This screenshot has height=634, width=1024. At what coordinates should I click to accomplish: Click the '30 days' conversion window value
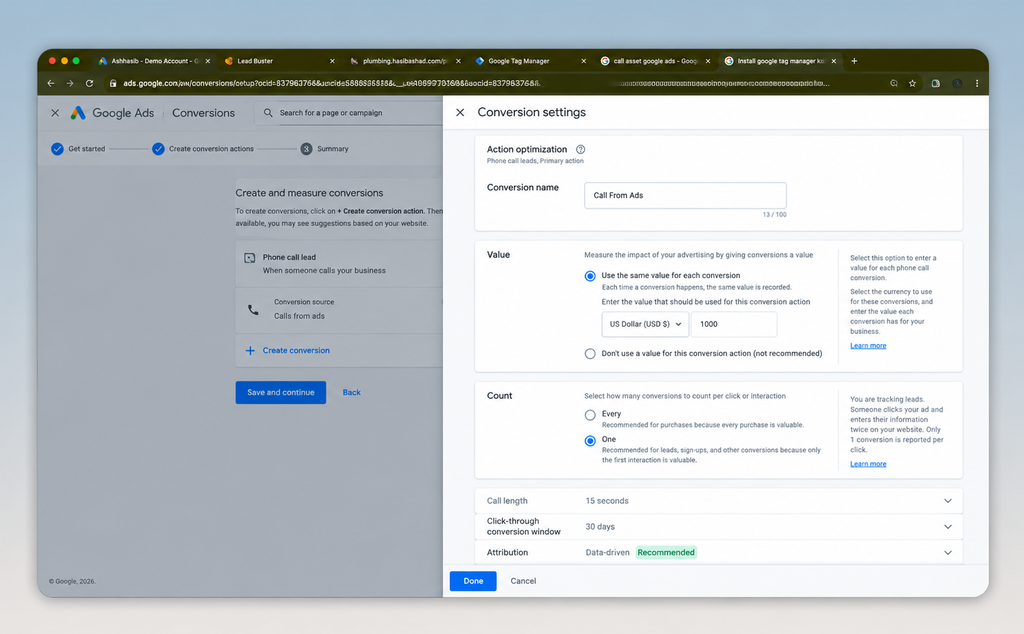coord(600,527)
